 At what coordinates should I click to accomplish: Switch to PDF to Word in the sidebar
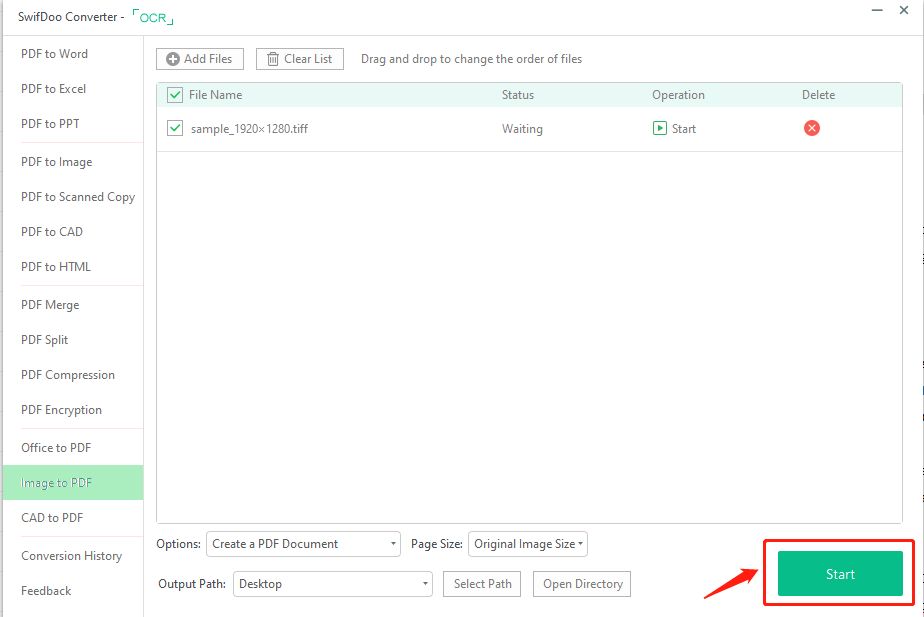pos(55,54)
